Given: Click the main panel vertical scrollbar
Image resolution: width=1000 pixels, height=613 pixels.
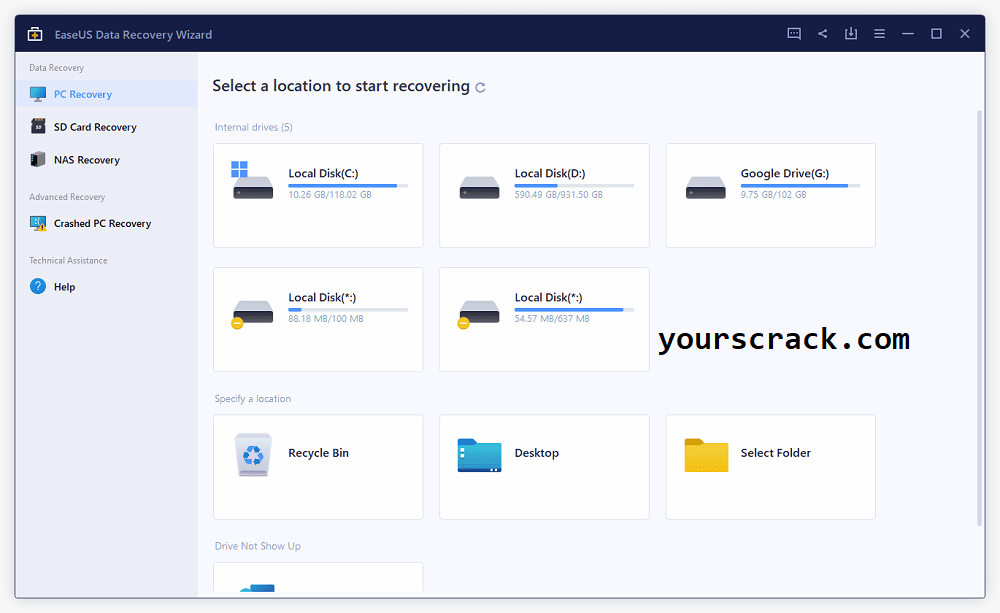Looking at the screenshot, I should 980,318.
